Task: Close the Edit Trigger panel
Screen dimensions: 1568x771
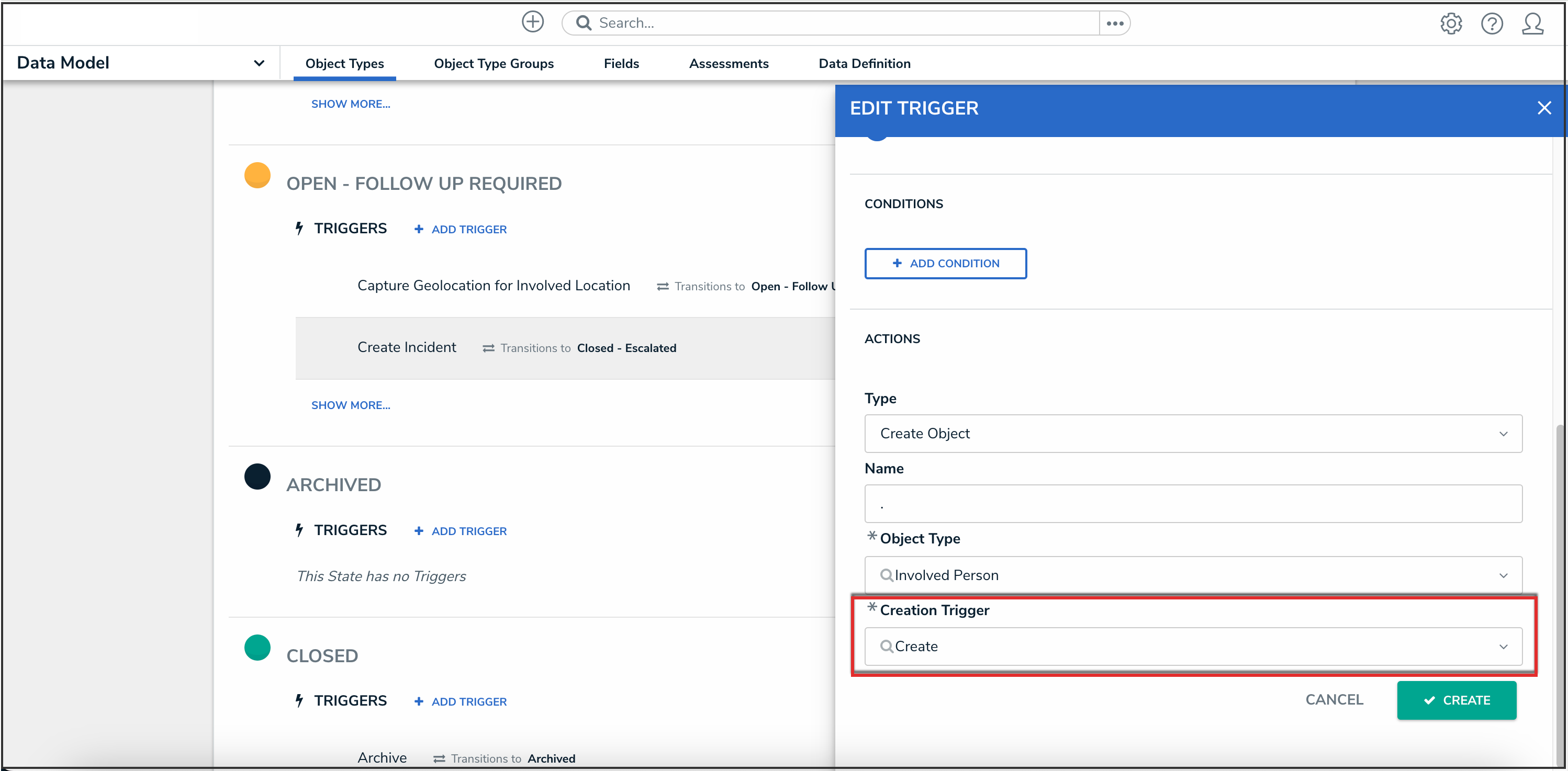Action: pos(1543,108)
